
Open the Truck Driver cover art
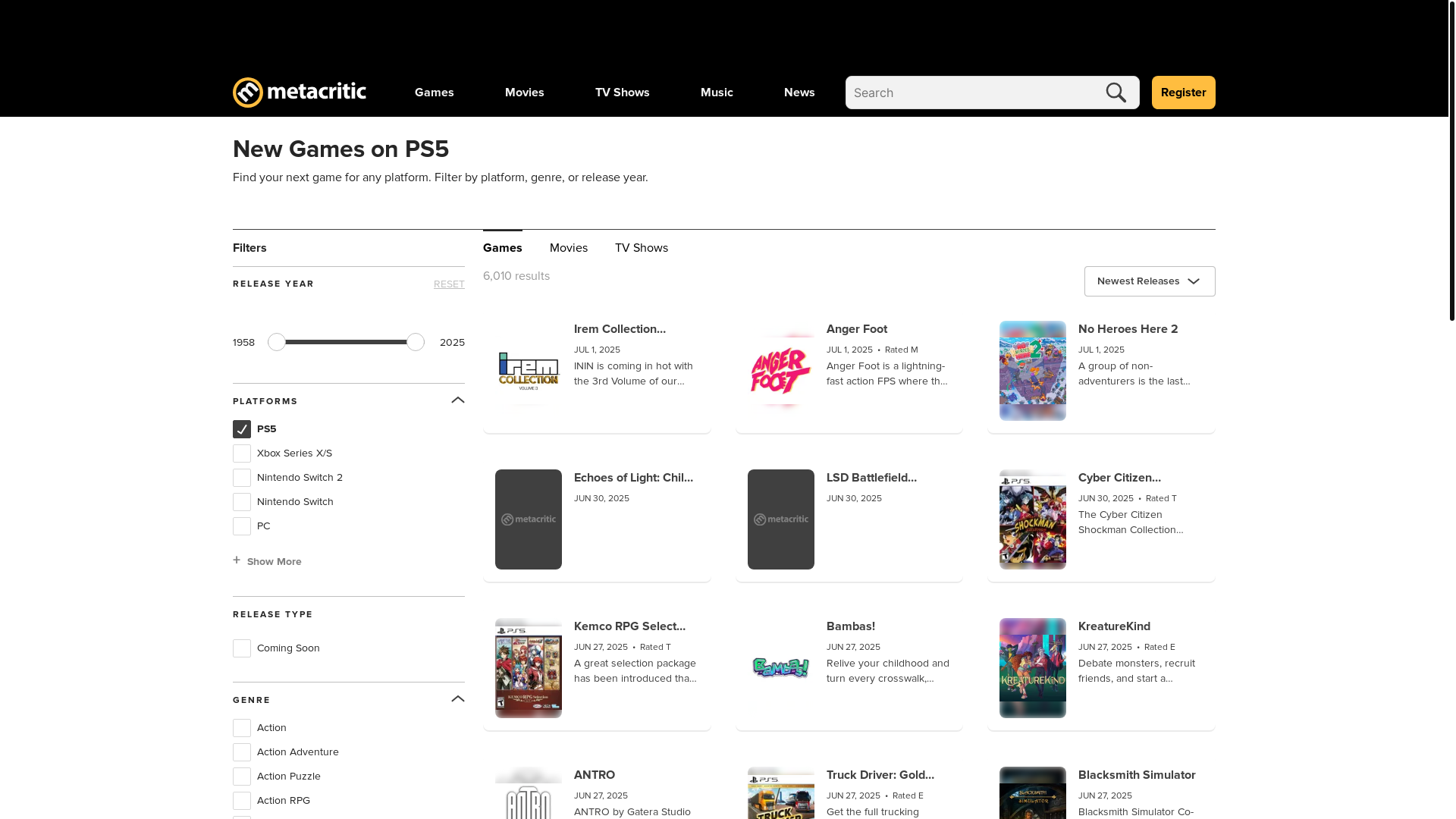(x=781, y=793)
